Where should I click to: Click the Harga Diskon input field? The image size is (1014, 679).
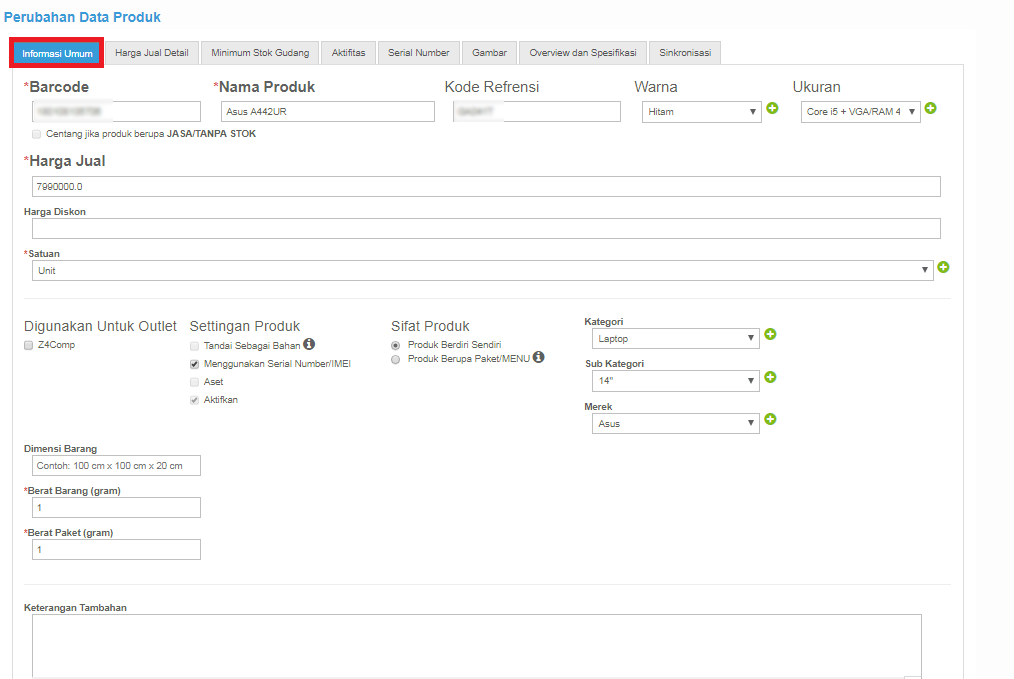(x=486, y=229)
